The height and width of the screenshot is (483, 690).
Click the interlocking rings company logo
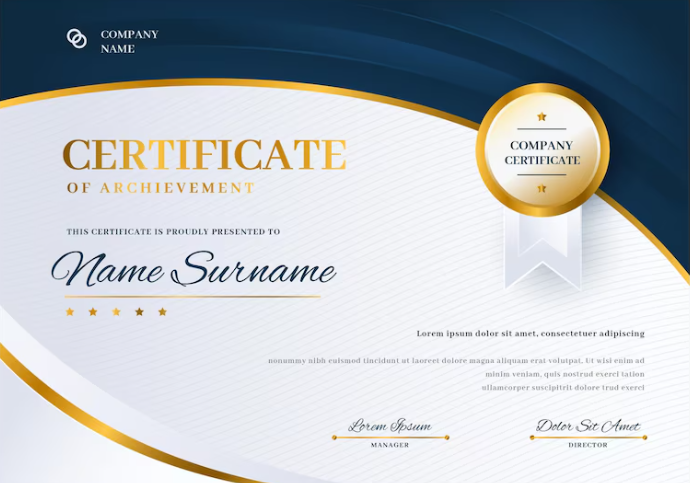pyautogui.click(x=77, y=39)
